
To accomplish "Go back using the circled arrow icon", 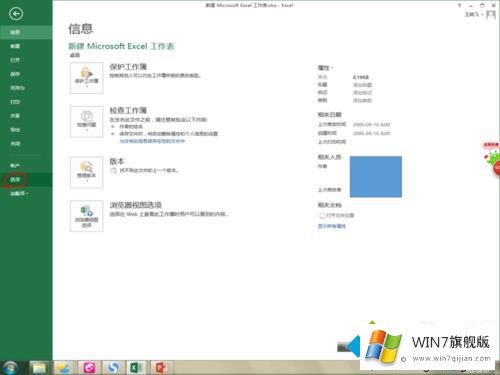I will [16, 14].
